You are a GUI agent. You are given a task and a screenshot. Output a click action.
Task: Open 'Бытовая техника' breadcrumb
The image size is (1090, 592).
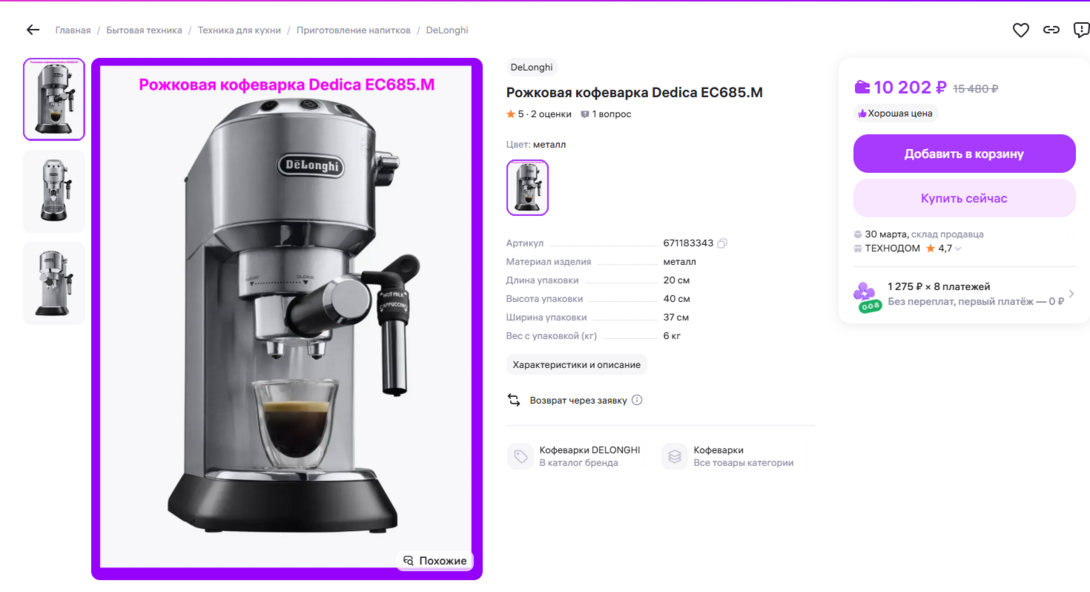coord(144,31)
